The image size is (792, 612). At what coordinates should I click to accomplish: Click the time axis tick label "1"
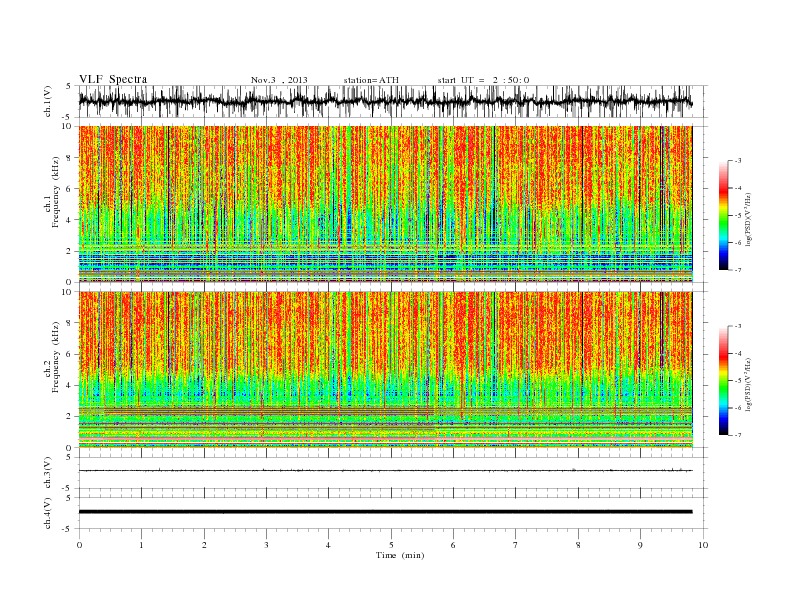click(141, 545)
